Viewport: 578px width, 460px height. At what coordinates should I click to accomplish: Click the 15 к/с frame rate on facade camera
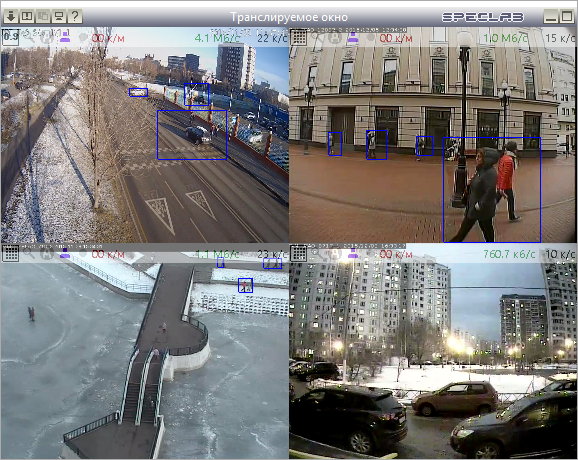pyautogui.click(x=560, y=38)
